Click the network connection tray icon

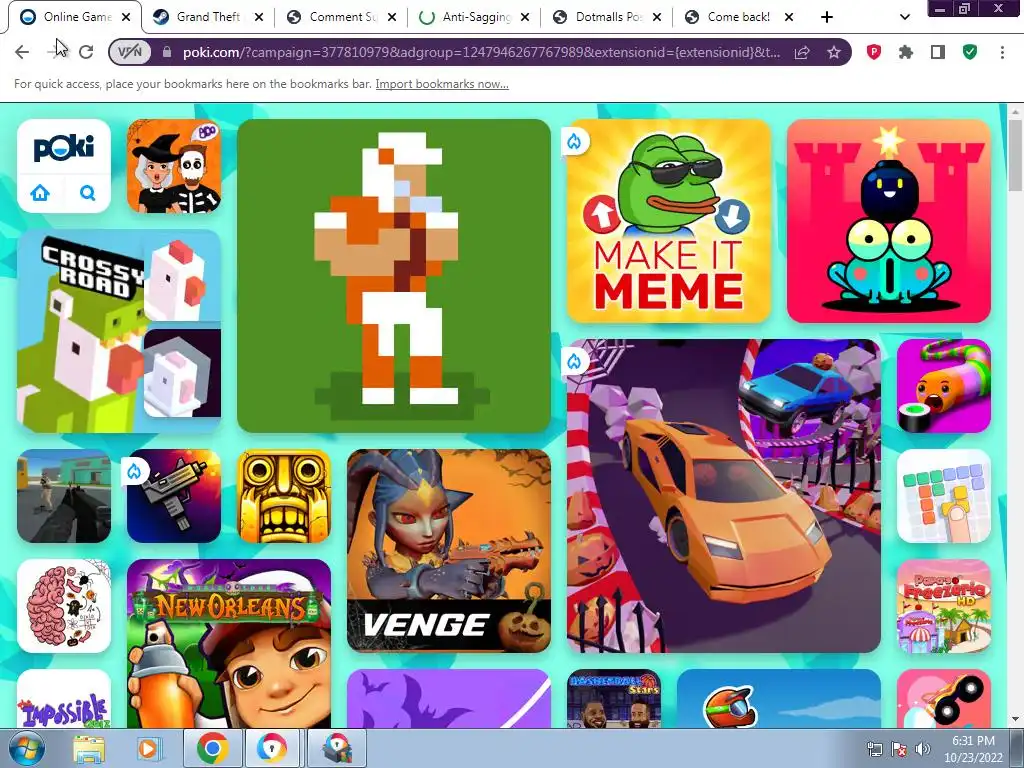coord(874,749)
